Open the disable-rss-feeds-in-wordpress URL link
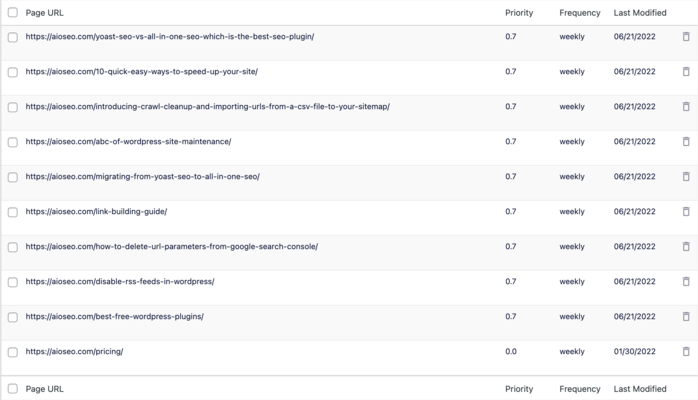Screen dimensions: 698x400 point(120,282)
